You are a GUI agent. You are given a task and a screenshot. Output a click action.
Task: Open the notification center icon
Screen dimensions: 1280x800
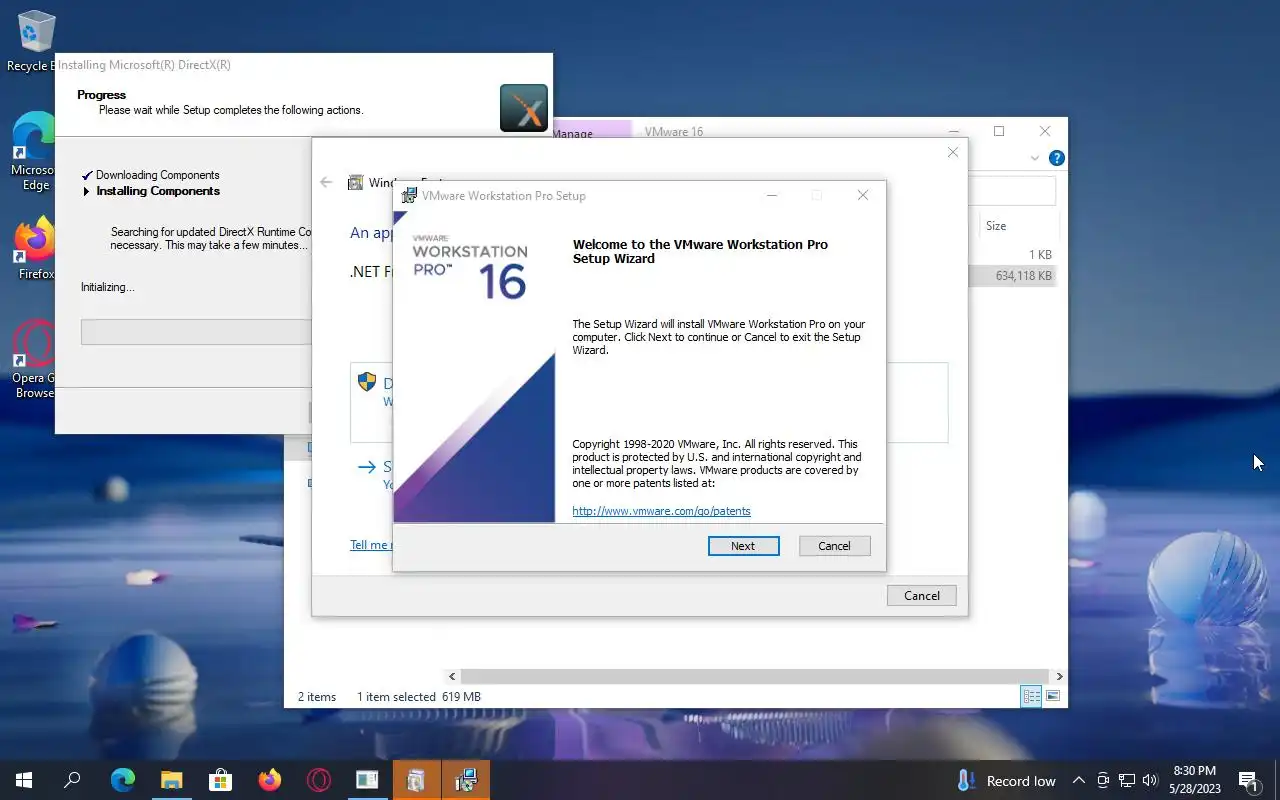1249,781
